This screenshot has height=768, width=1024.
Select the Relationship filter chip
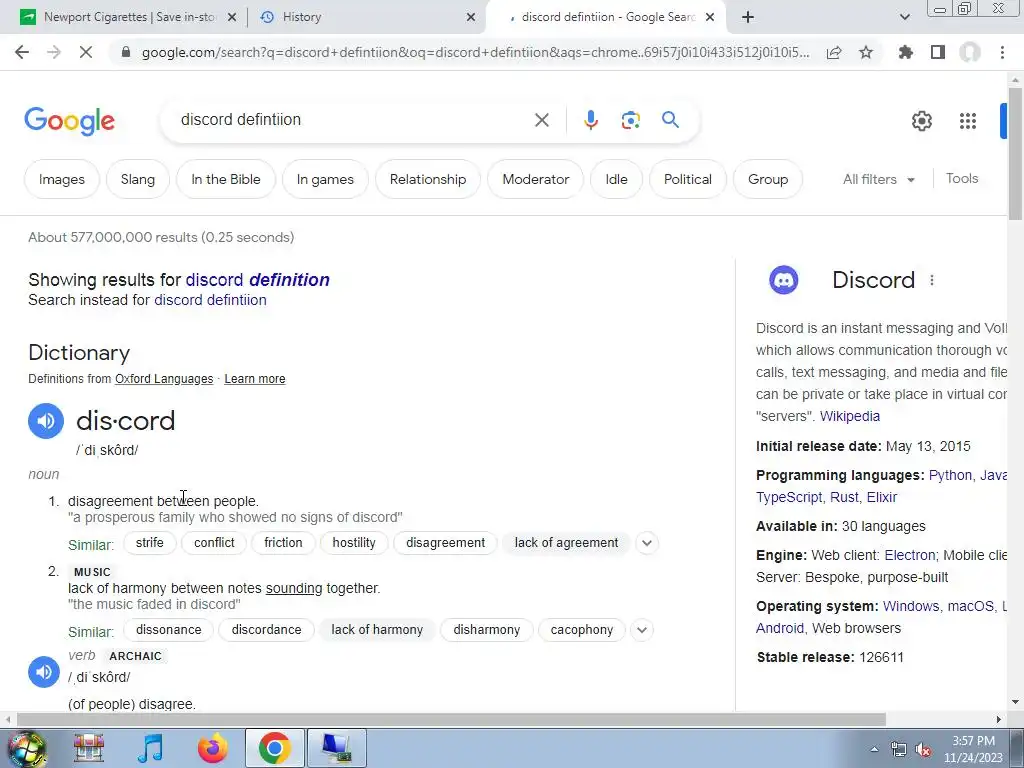coord(428,180)
